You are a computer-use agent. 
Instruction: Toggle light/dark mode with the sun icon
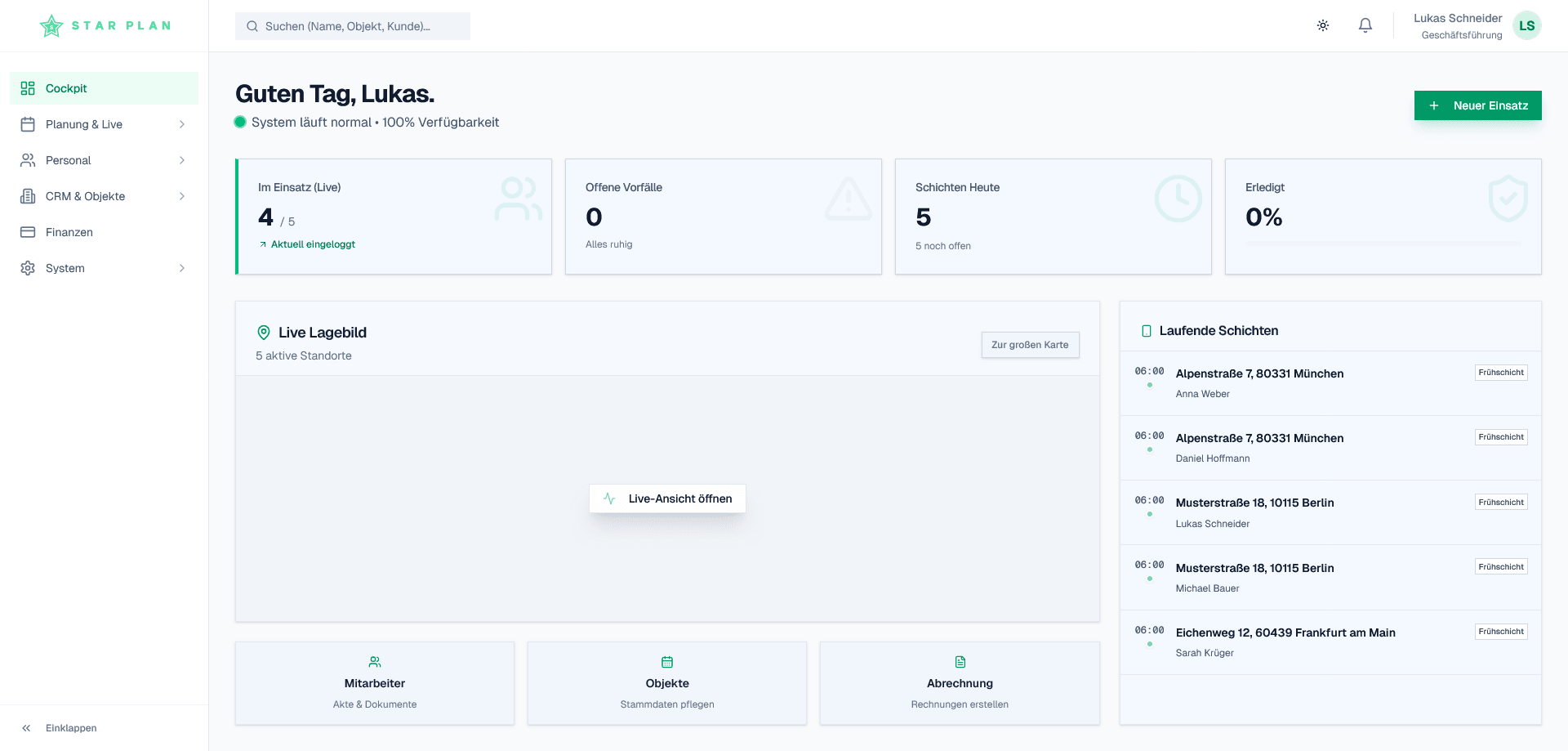(1323, 25)
